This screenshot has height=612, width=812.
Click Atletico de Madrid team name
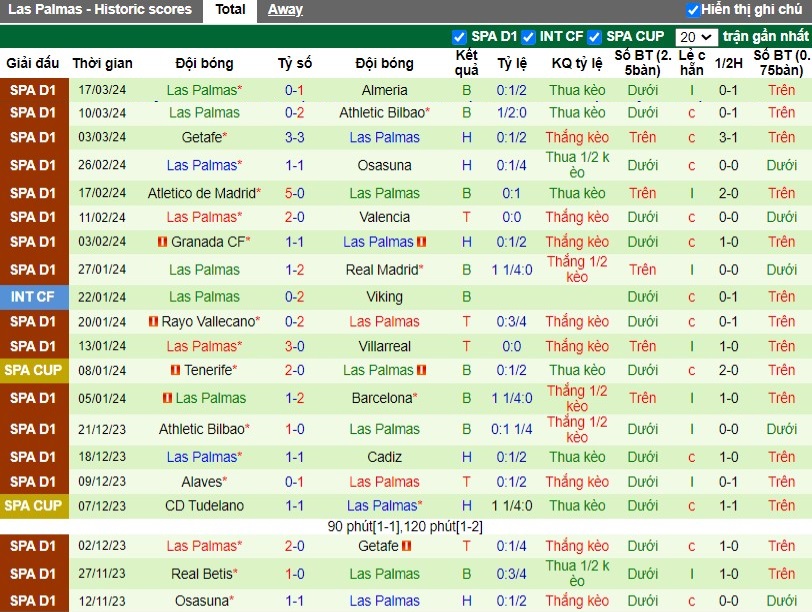click(x=201, y=193)
